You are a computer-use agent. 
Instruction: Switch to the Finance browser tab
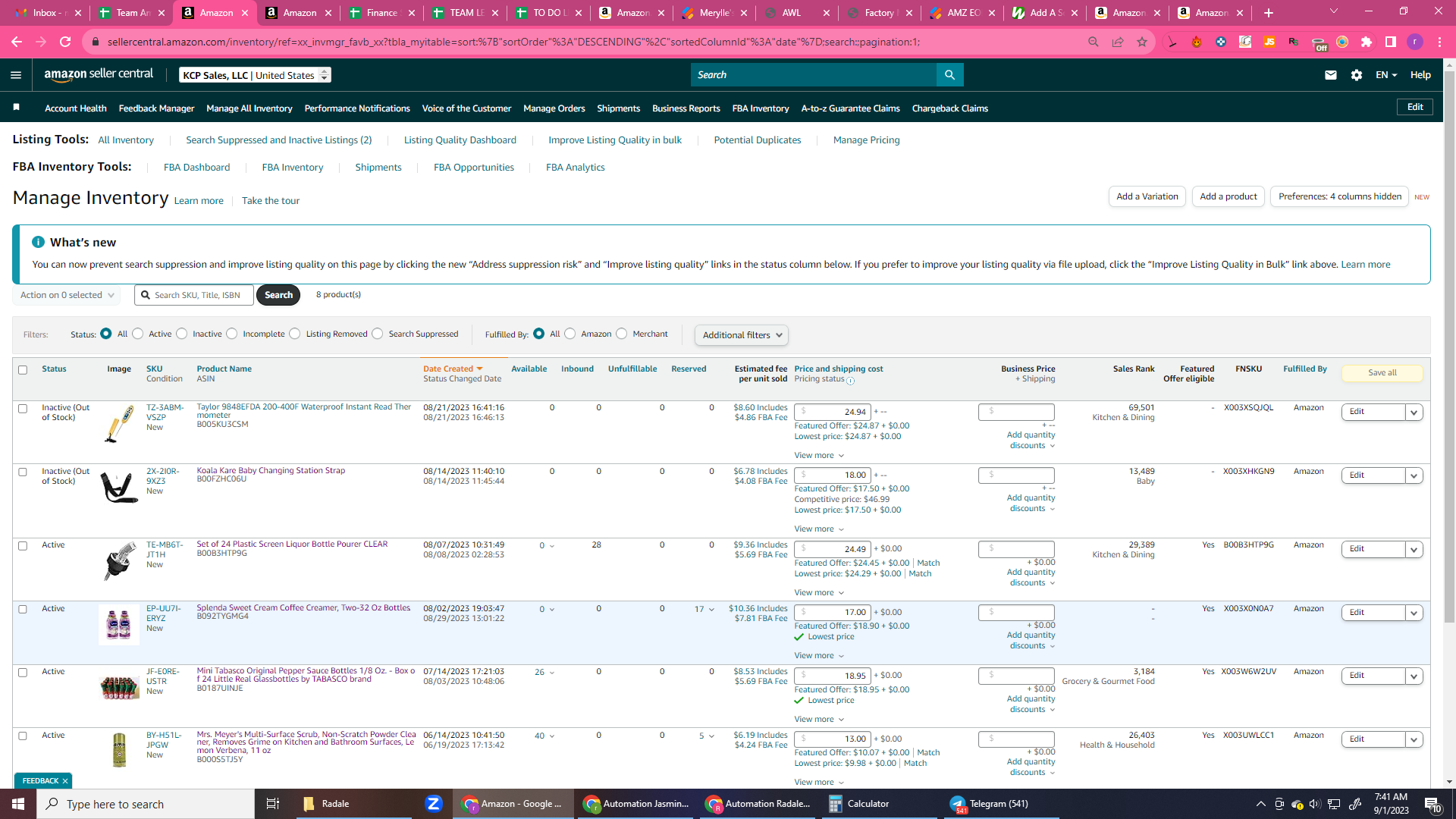pyautogui.click(x=381, y=13)
